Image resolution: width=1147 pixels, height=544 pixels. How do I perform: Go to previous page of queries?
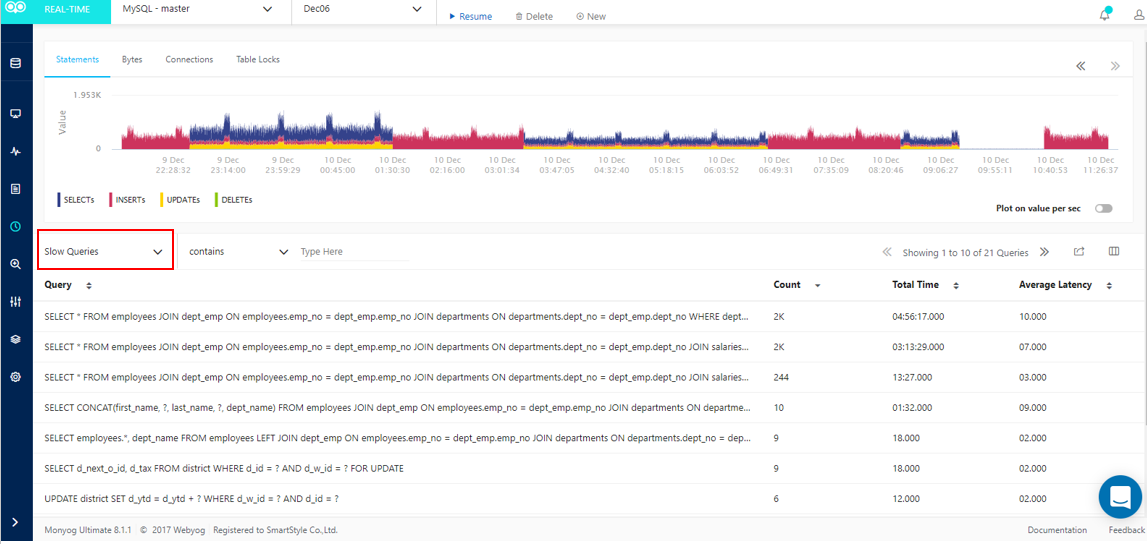click(887, 252)
